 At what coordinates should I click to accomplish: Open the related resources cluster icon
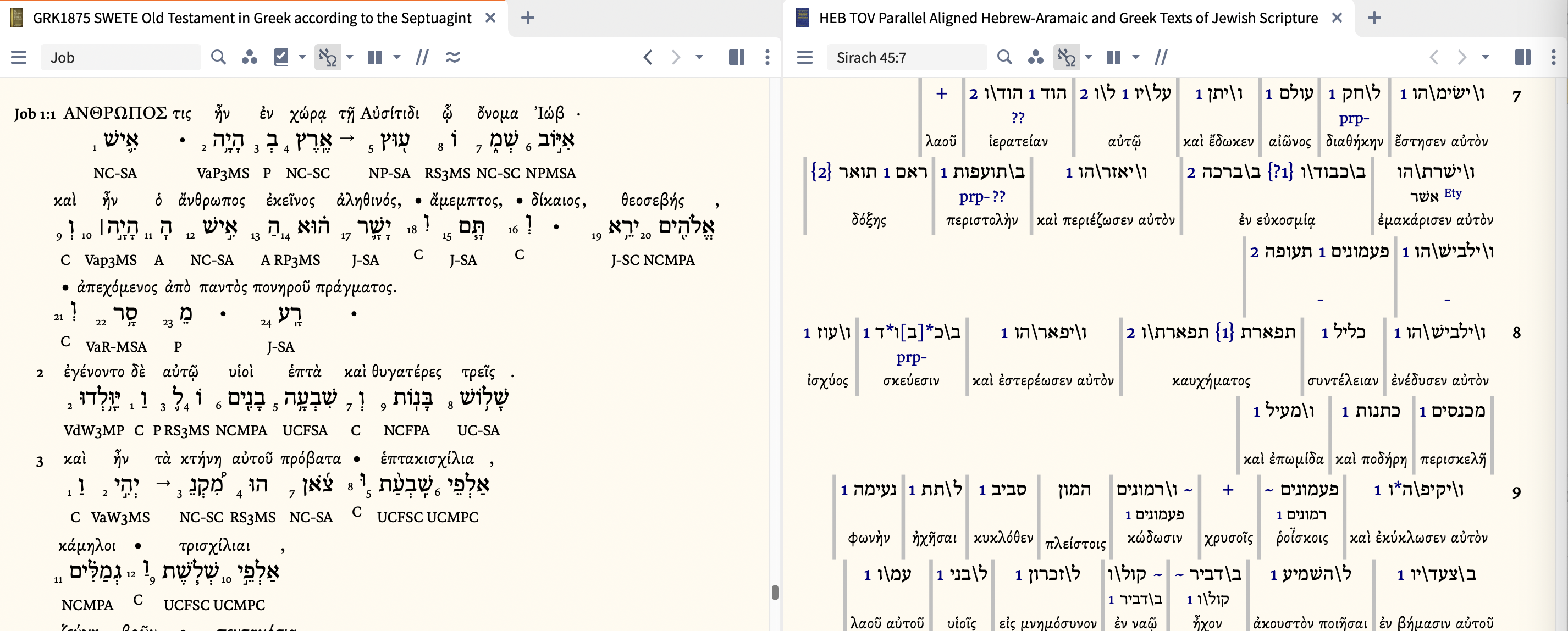(250, 57)
